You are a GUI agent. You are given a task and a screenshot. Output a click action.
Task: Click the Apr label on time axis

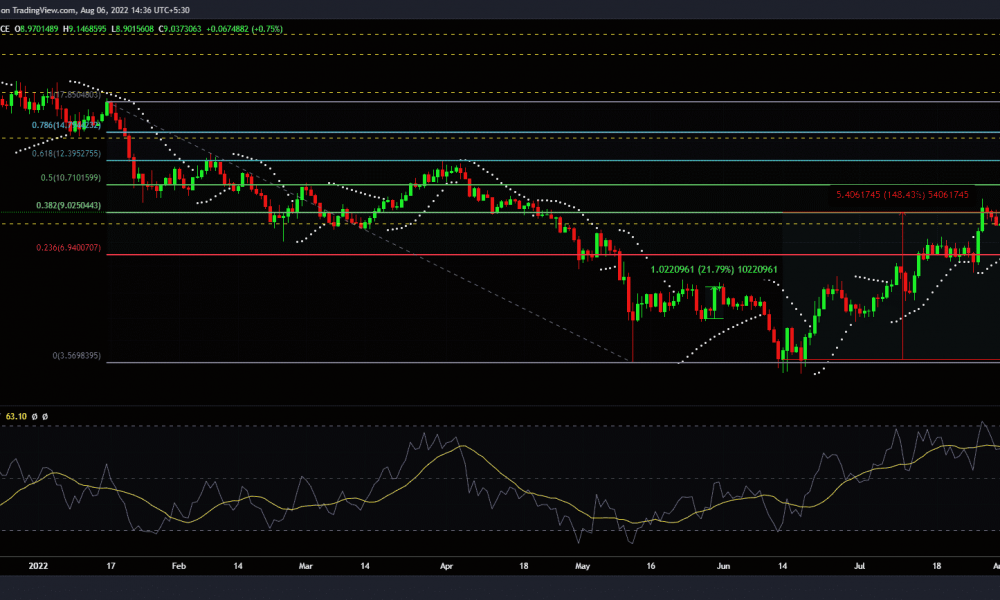click(x=446, y=566)
